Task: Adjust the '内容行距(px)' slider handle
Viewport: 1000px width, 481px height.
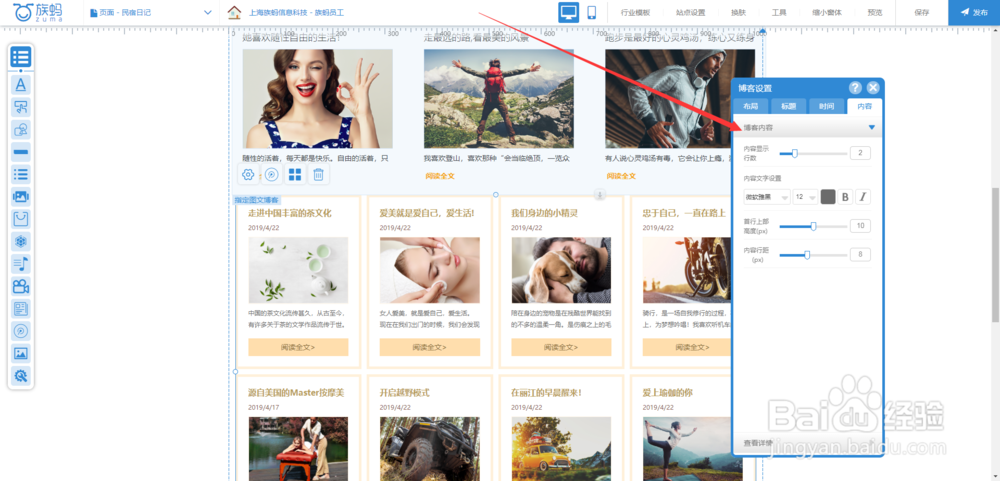Action: [807, 255]
